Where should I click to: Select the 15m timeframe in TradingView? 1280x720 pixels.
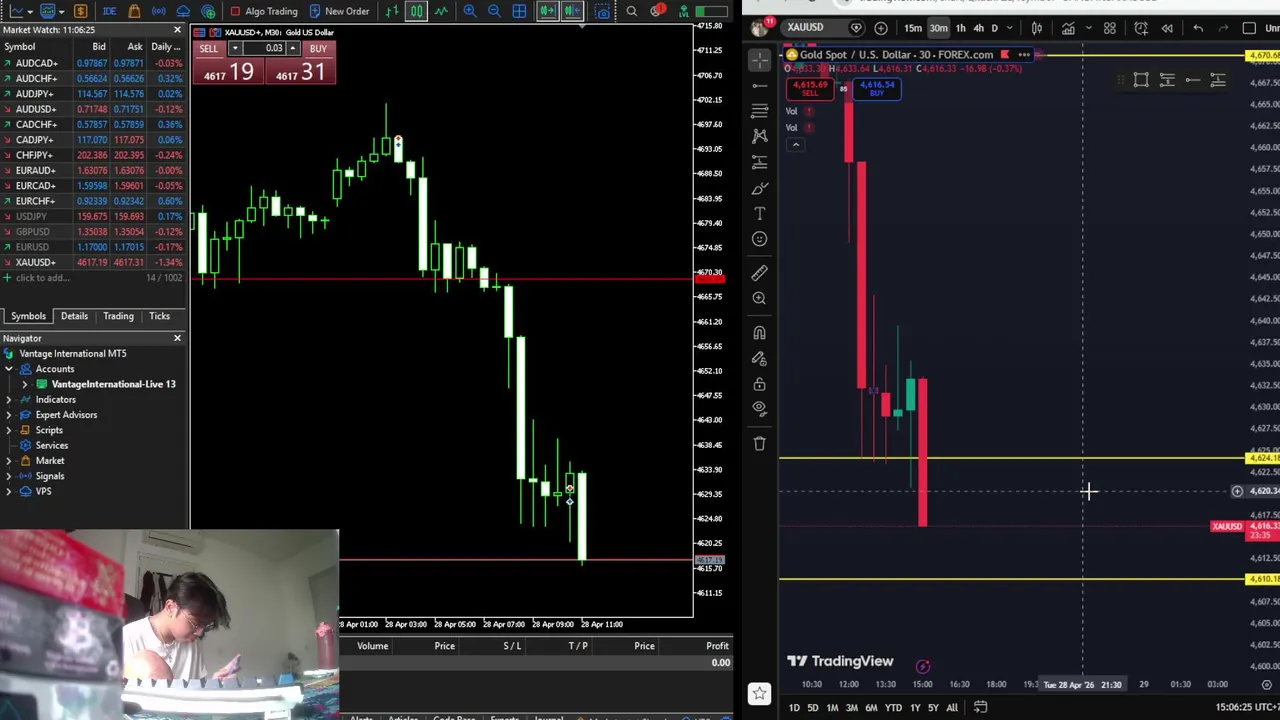pos(913,28)
